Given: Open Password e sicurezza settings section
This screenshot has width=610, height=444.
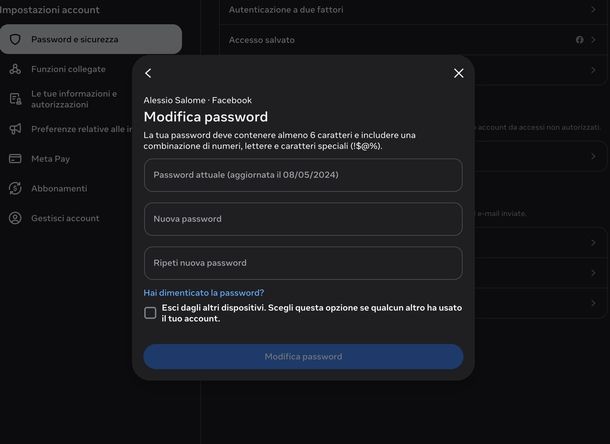Looking at the screenshot, I should pos(91,39).
